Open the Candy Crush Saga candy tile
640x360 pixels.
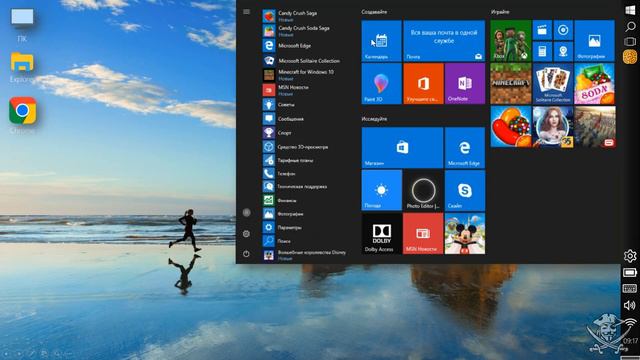511,127
